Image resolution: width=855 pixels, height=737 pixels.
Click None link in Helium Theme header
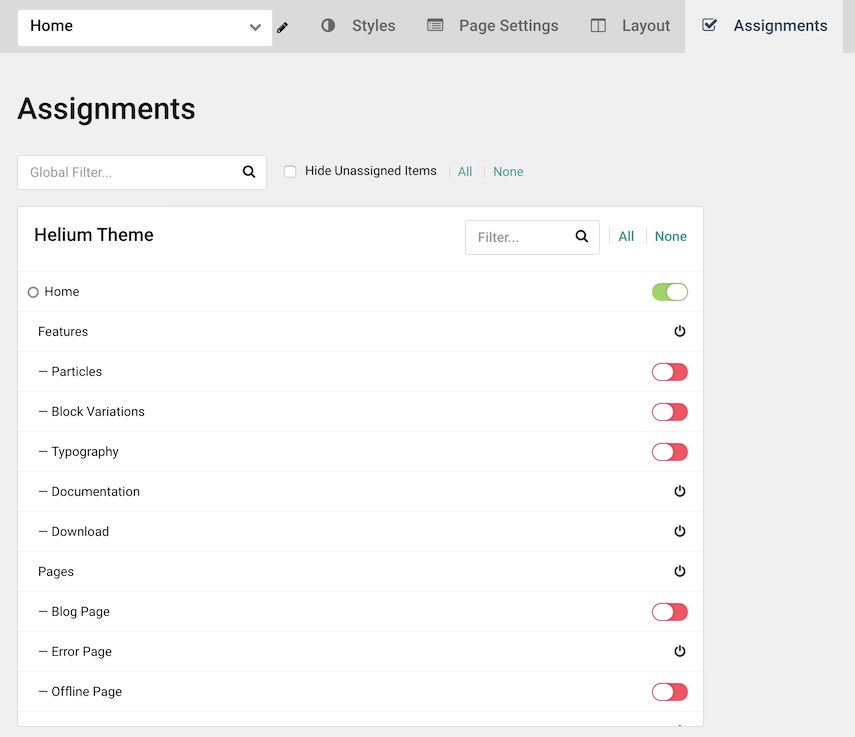click(670, 237)
